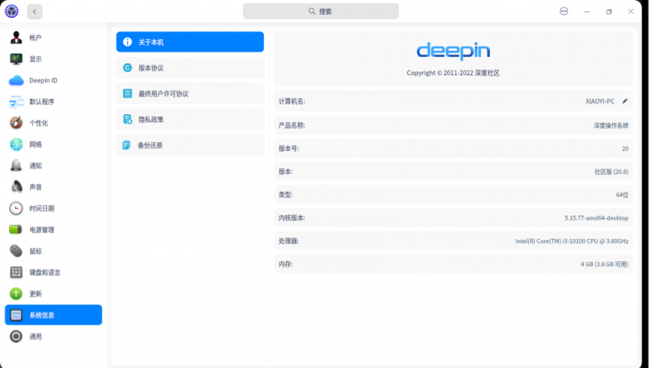
Task: Go back with the arrow button
Action: (35, 12)
